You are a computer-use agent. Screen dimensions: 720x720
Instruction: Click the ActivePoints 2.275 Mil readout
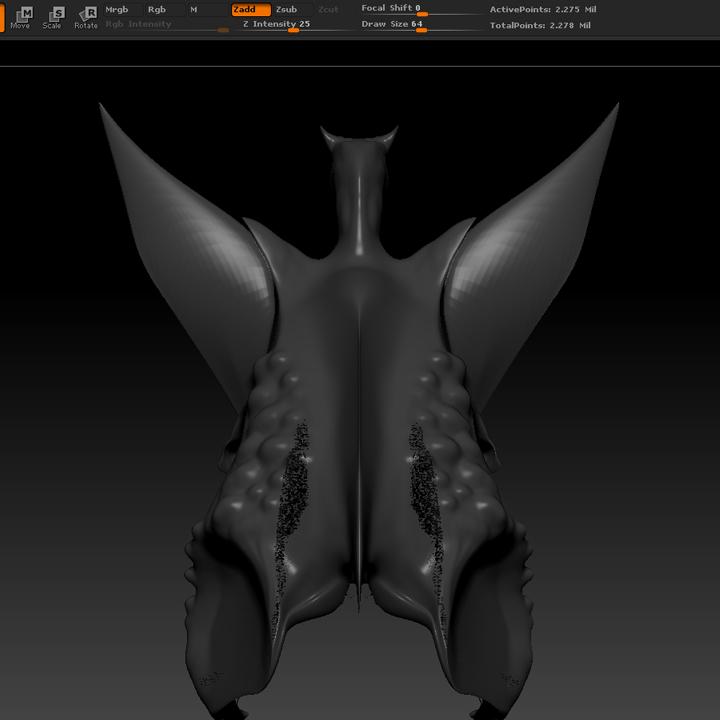point(543,10)
